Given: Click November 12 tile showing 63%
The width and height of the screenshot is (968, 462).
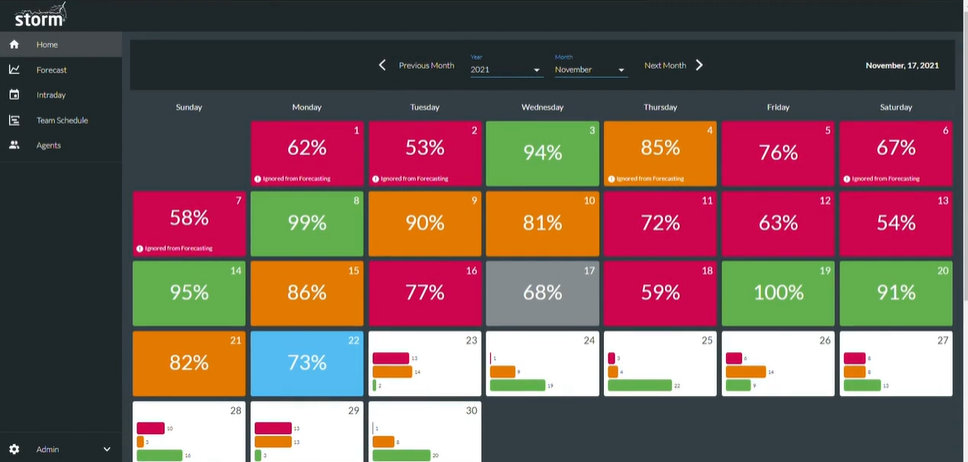Looking at the screenshot, I should pyautogui.click(x=778, y=224).
